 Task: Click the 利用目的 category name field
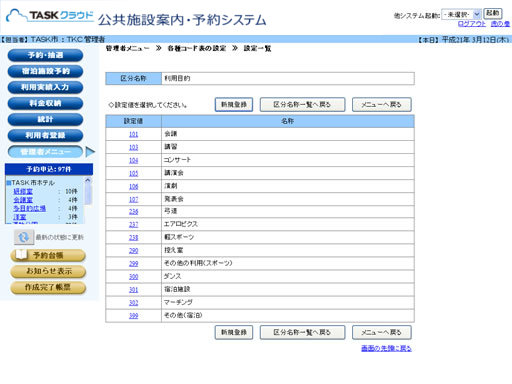tap(288, 78)
